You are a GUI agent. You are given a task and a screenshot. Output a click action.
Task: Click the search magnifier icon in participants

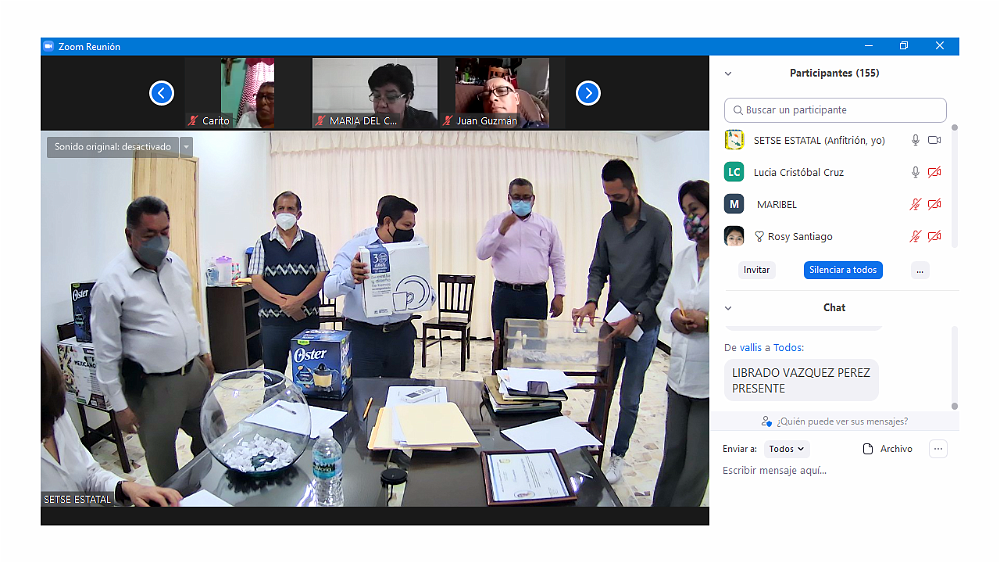tap(737, 110)
